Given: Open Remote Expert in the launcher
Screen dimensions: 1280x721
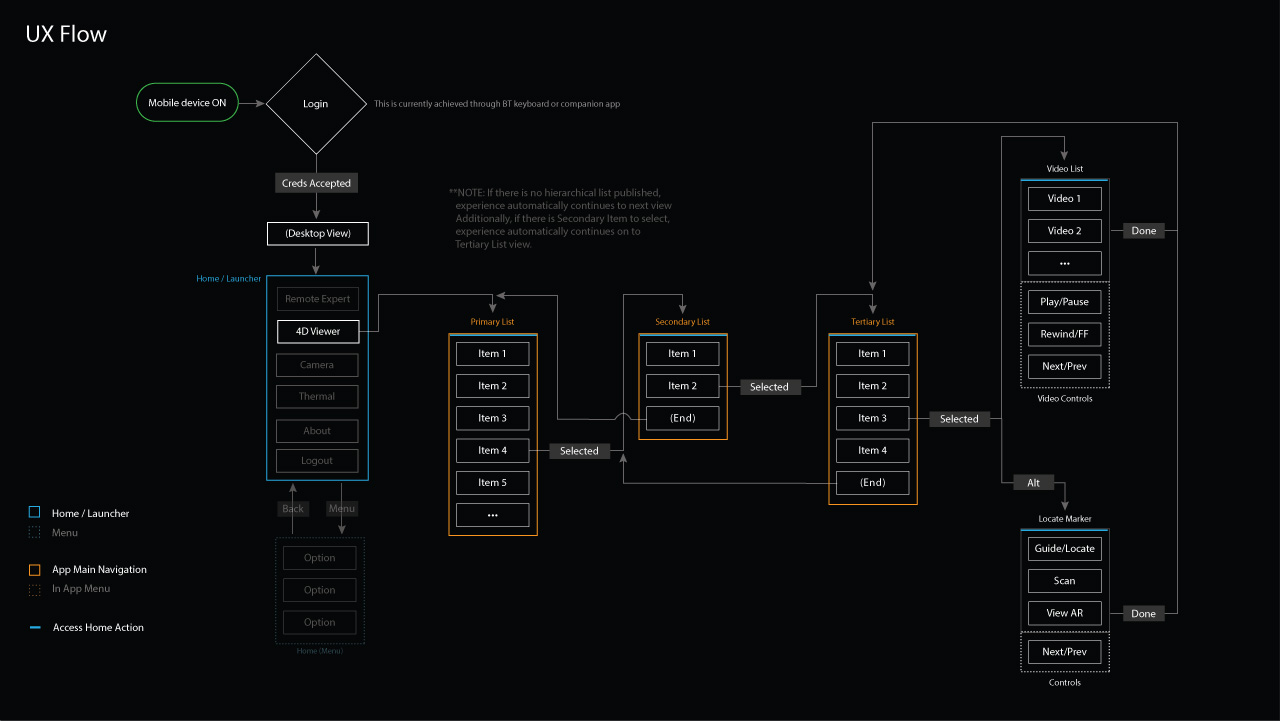Looking at the screenshot, I should [317, 299].
